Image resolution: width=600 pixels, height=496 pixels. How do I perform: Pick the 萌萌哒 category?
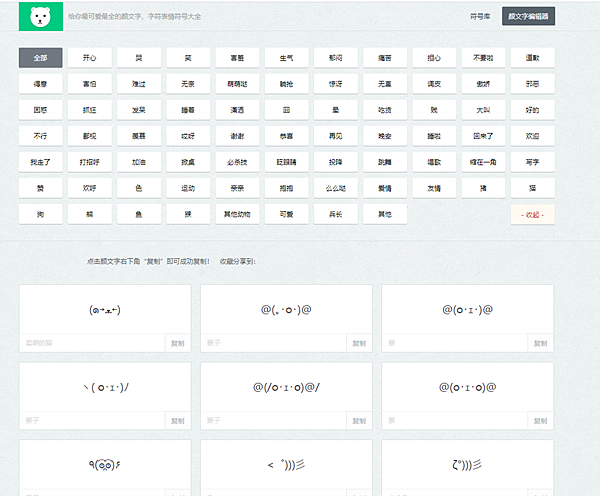(237, 84)
